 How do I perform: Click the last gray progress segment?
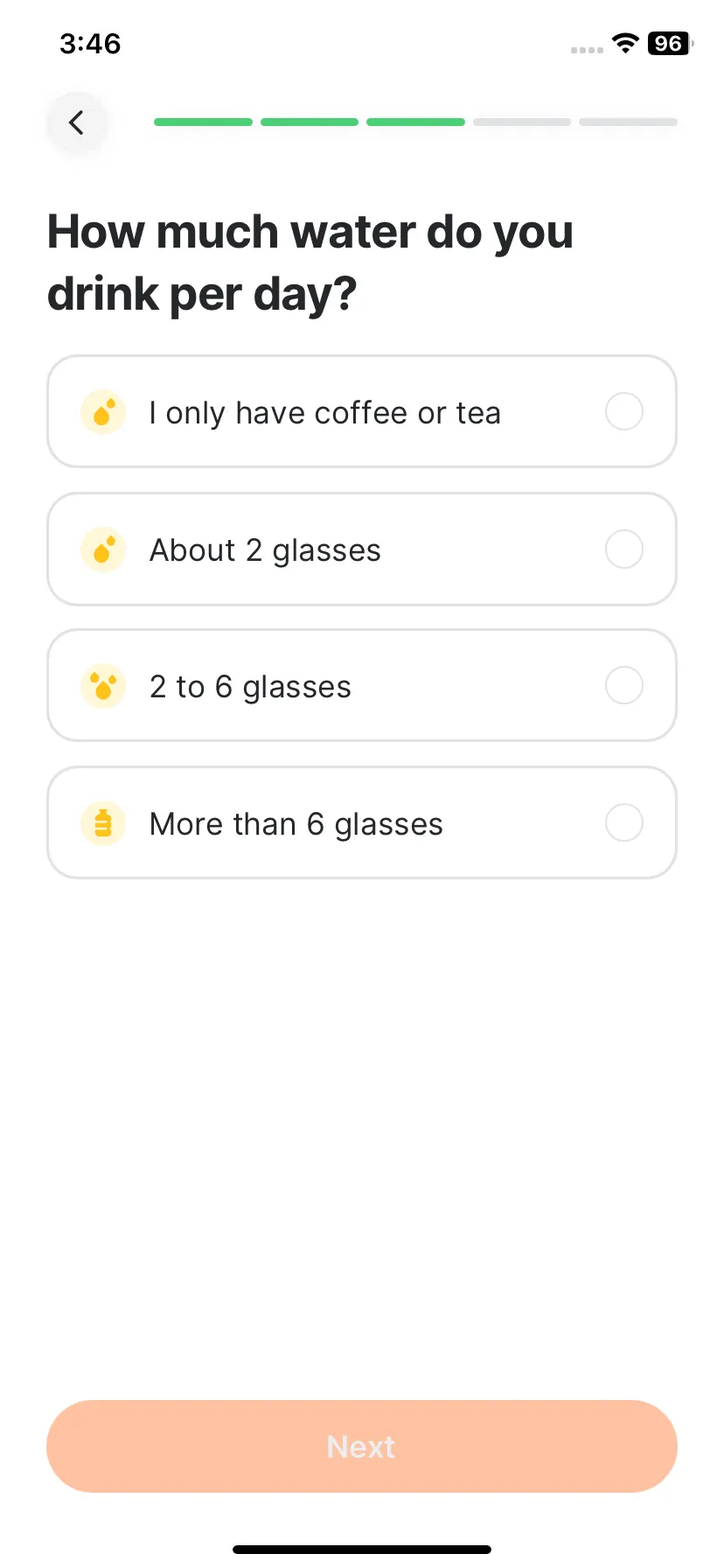pyautogui.click(x=628, y=122)
